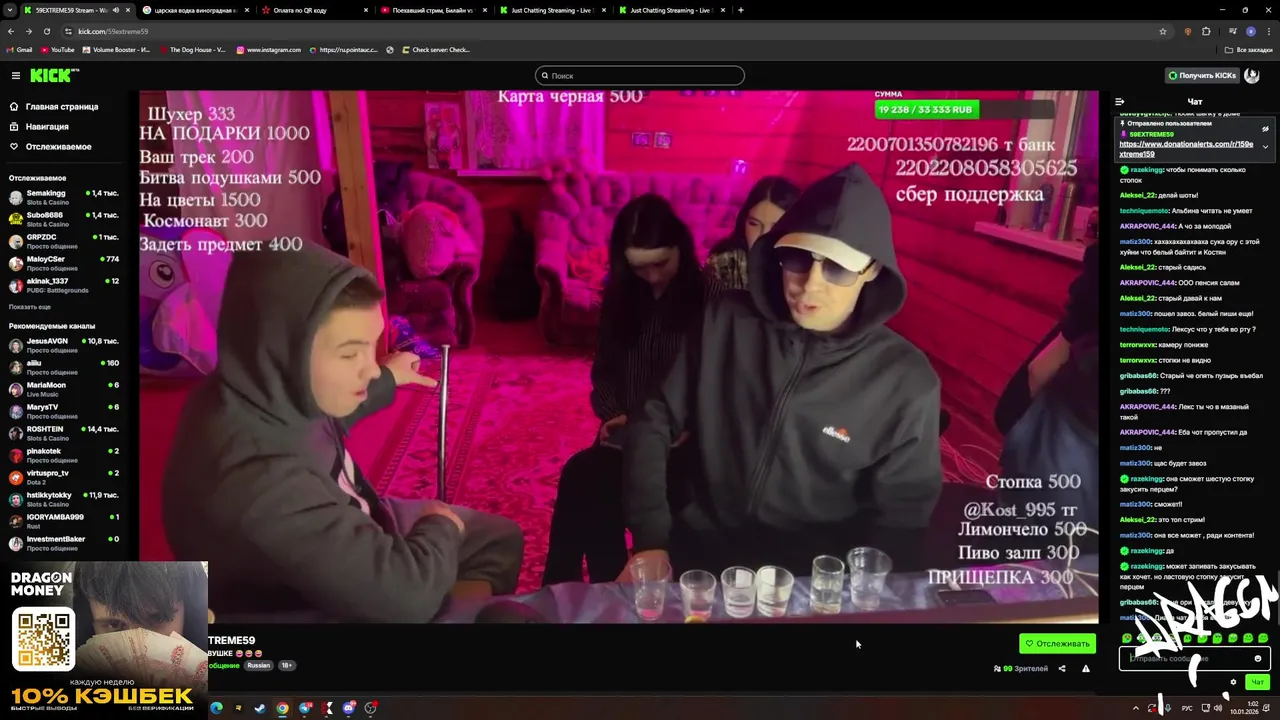Viewport: 1280px width, 720px height.
Task: Open JesusAVGN recommended channel
Action: [64, 344]
